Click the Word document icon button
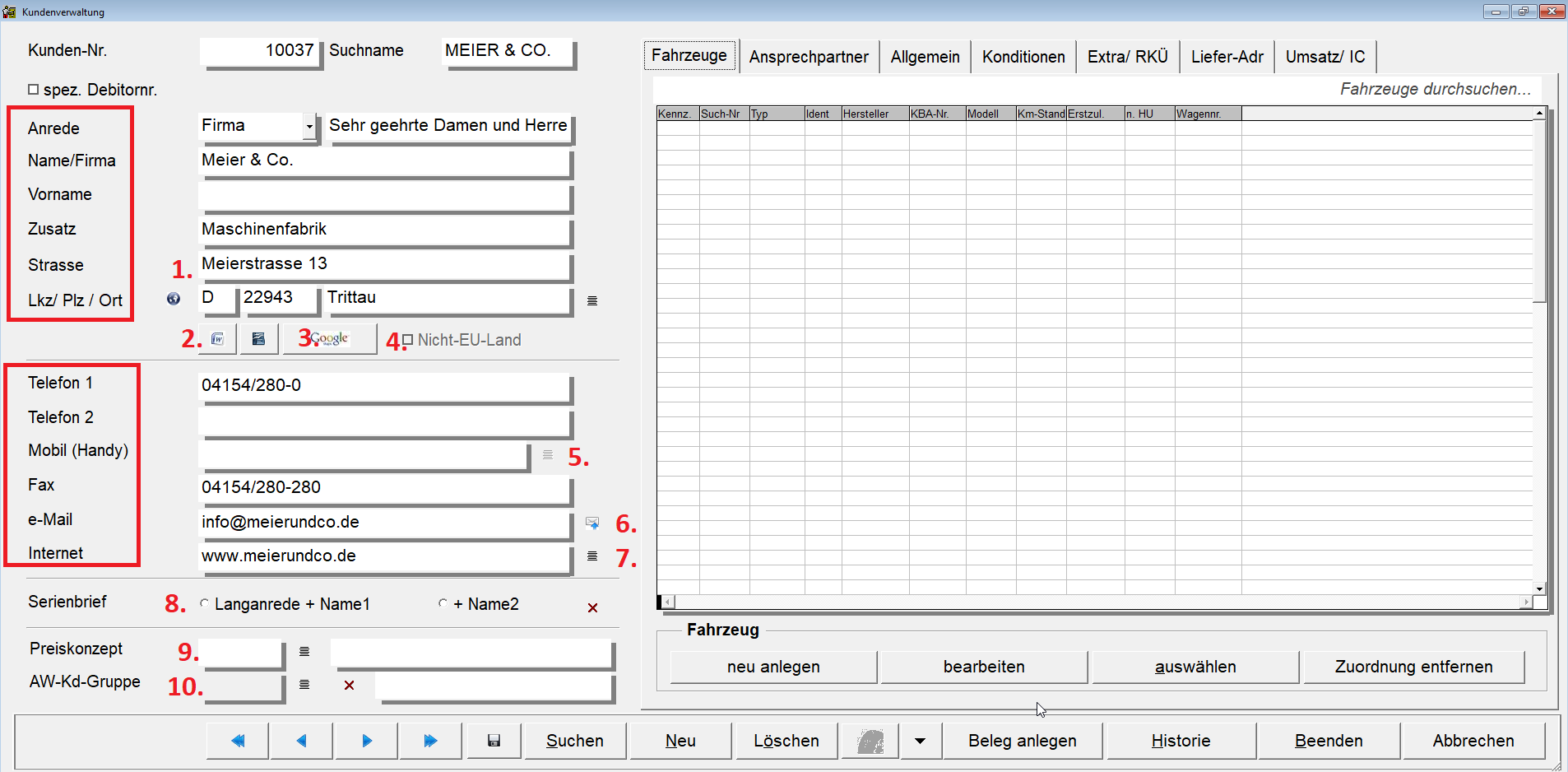1568x772 pixels. [218, 339]
